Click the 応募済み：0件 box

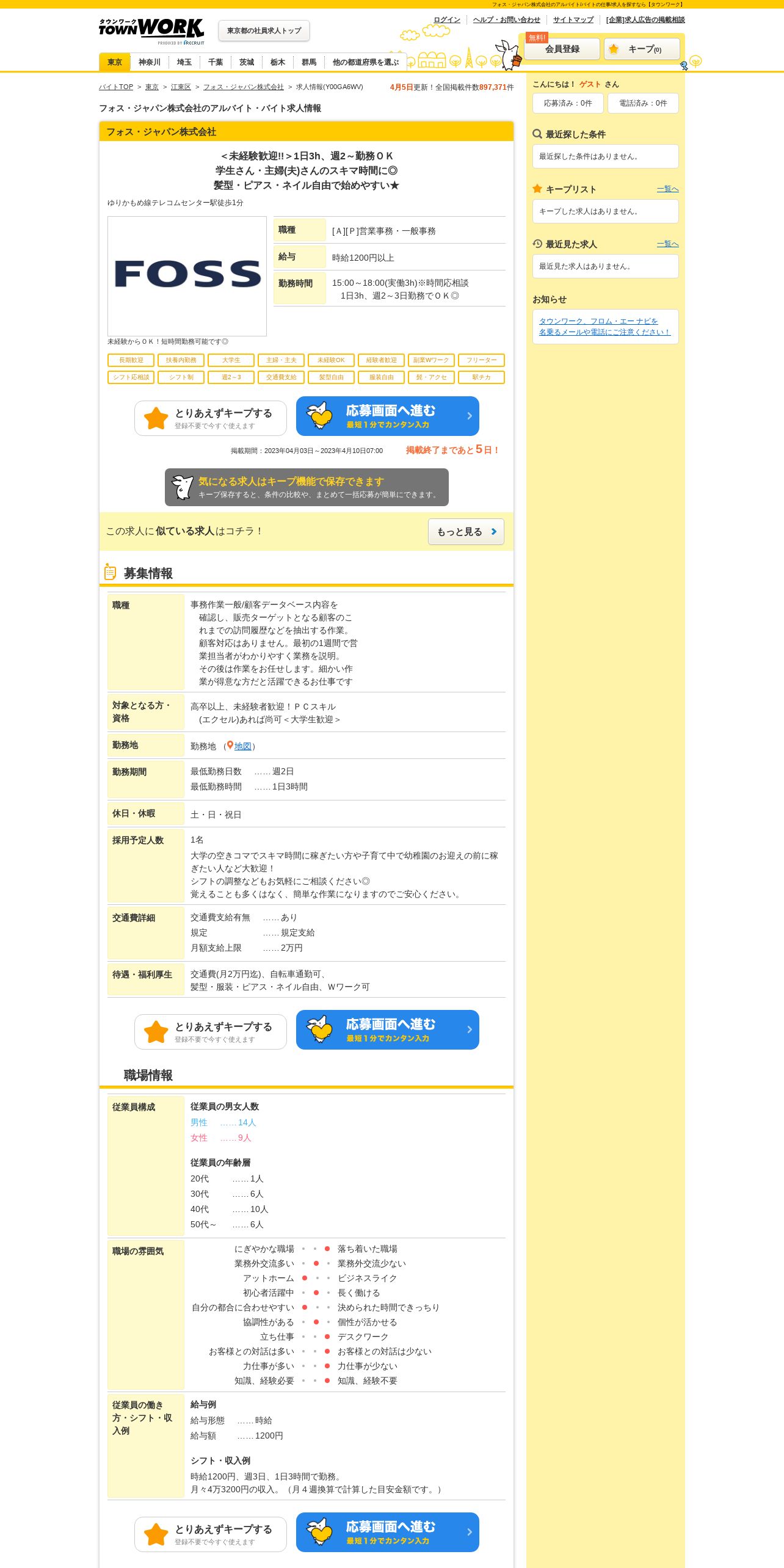[x=568, y=103]
